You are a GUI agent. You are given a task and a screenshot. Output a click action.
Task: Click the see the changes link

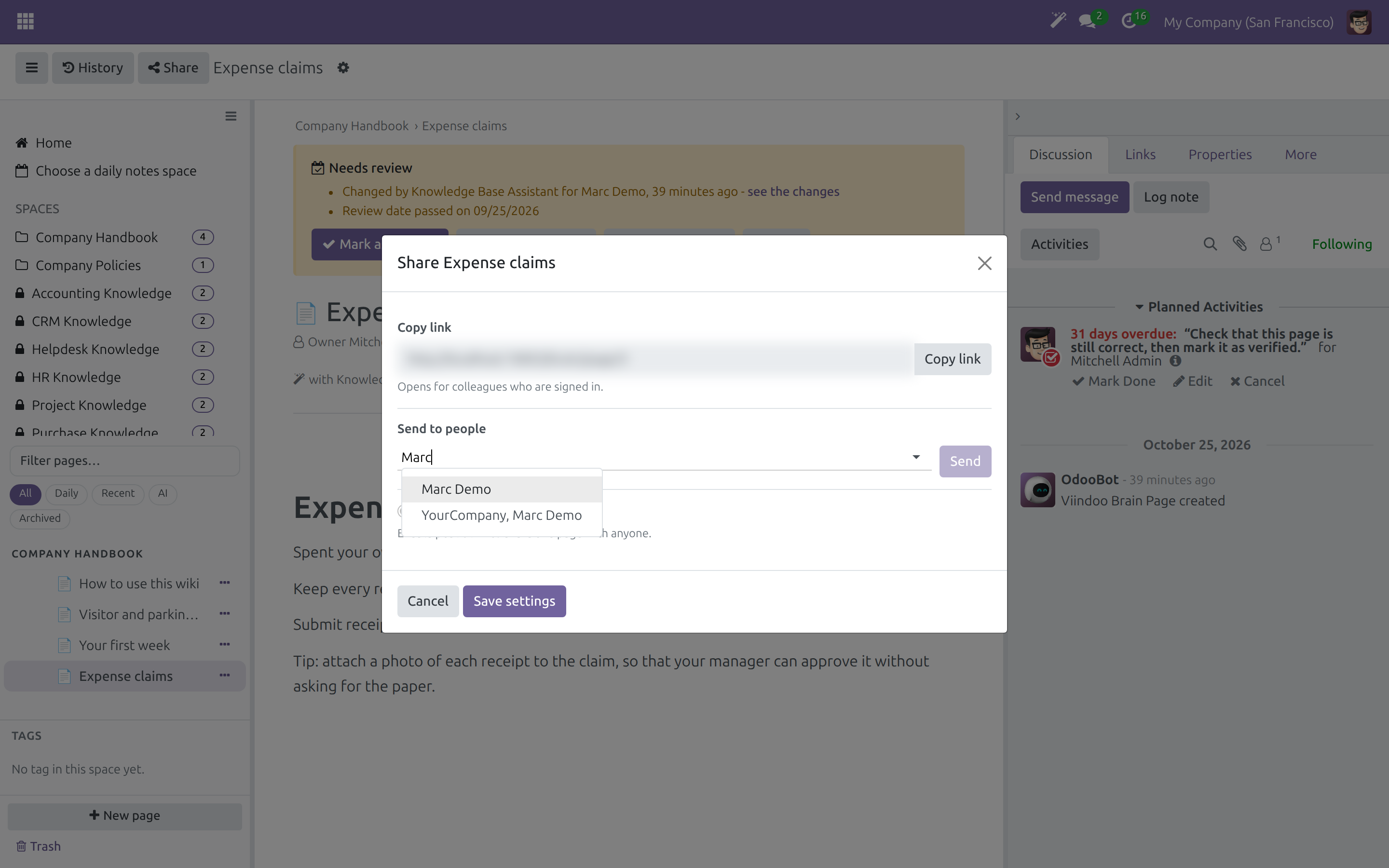[793, 192]
